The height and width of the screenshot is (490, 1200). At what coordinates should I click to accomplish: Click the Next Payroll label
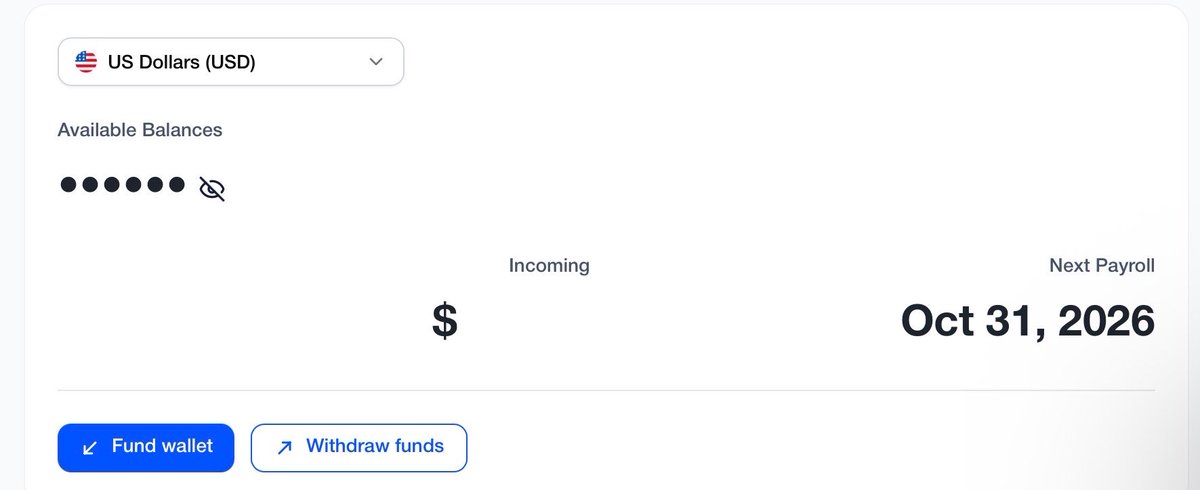(x=1102, y=266)
